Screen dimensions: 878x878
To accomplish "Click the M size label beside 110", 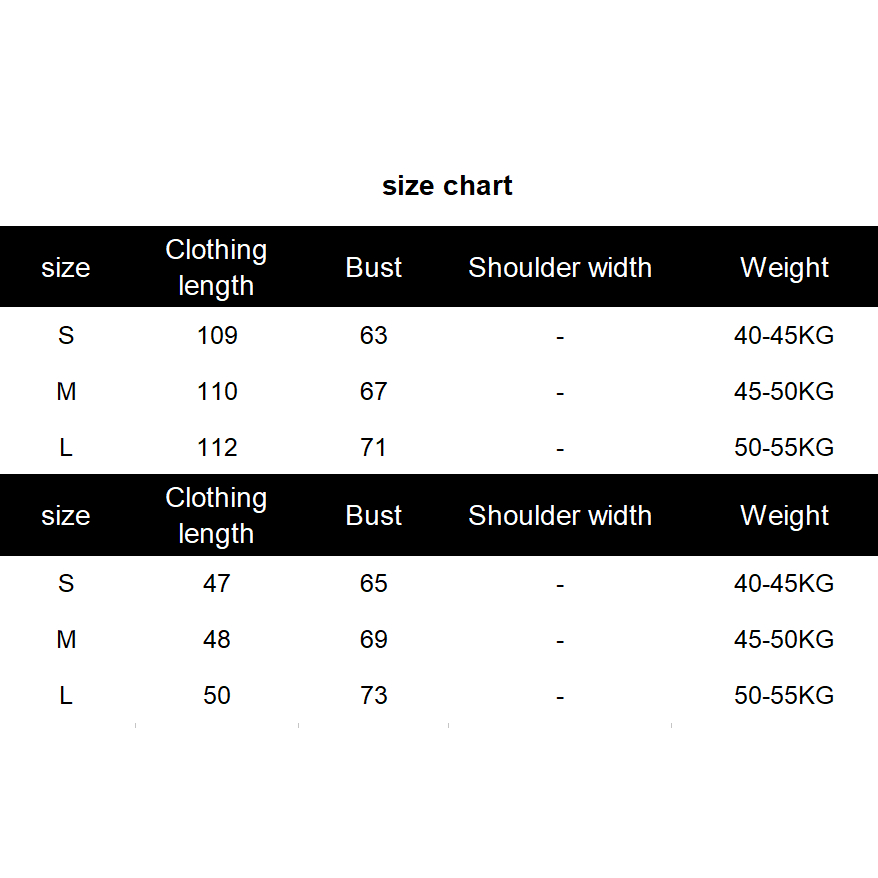I will (66, 391).
